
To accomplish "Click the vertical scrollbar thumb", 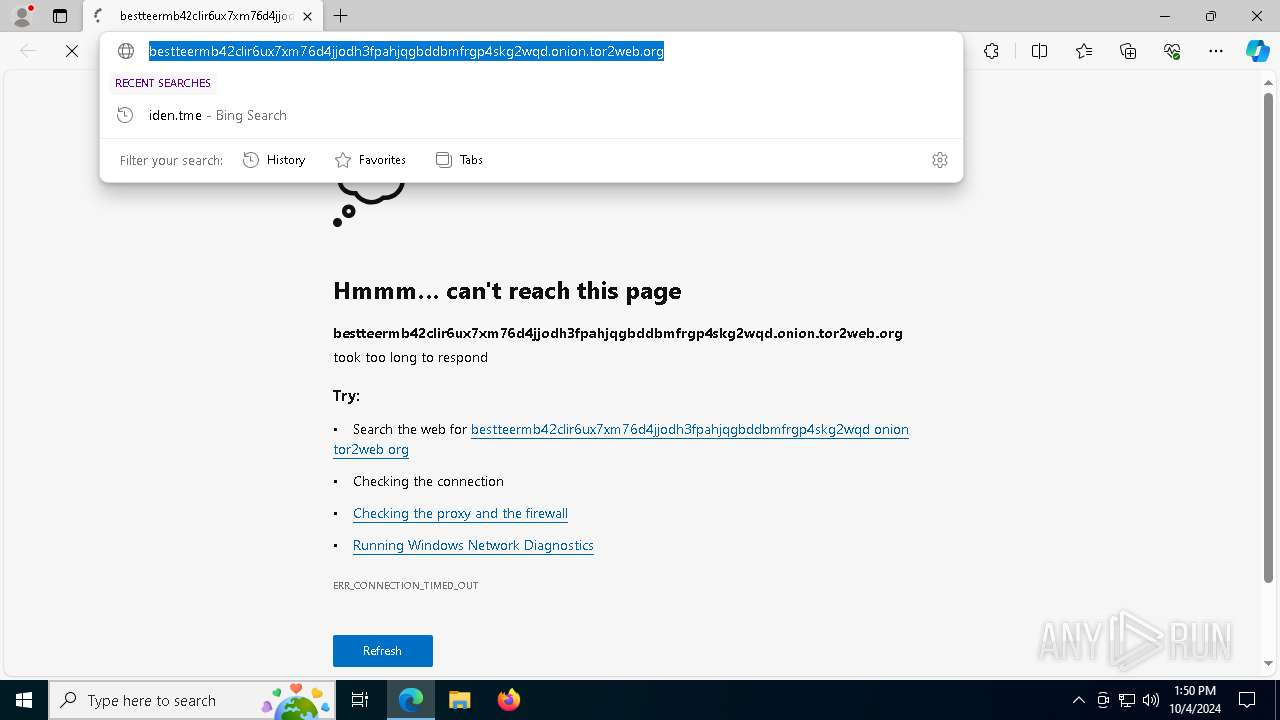I will 1268,337.
